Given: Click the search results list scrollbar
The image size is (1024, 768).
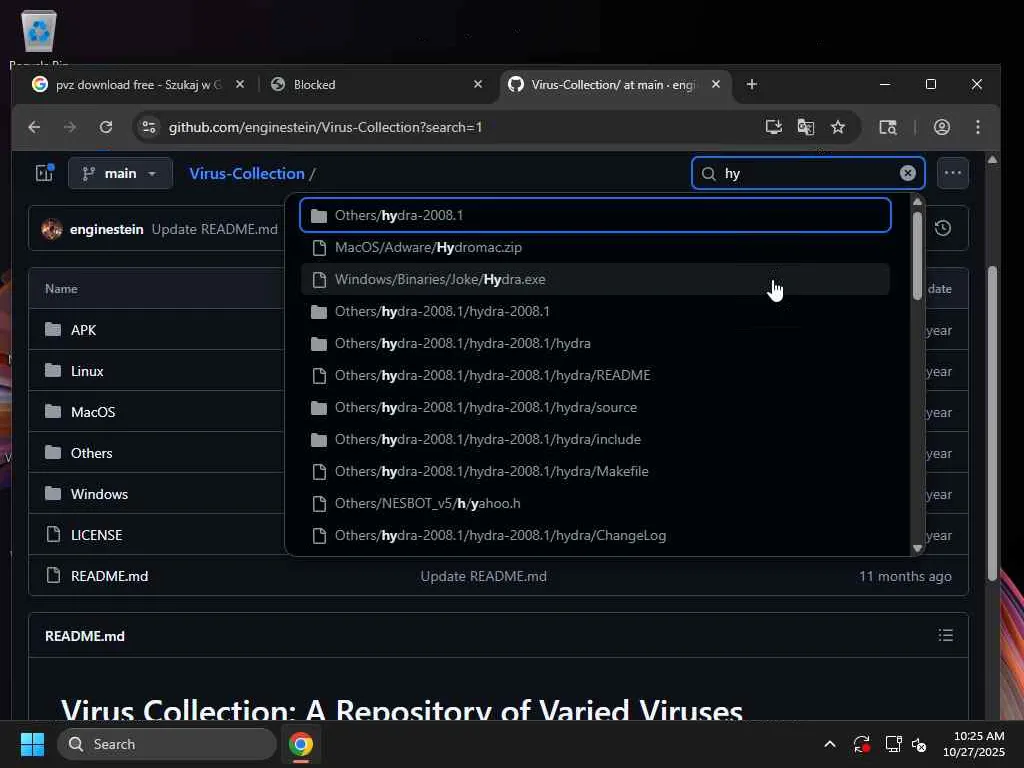Looking at the screenshot, I should [917, 255].
